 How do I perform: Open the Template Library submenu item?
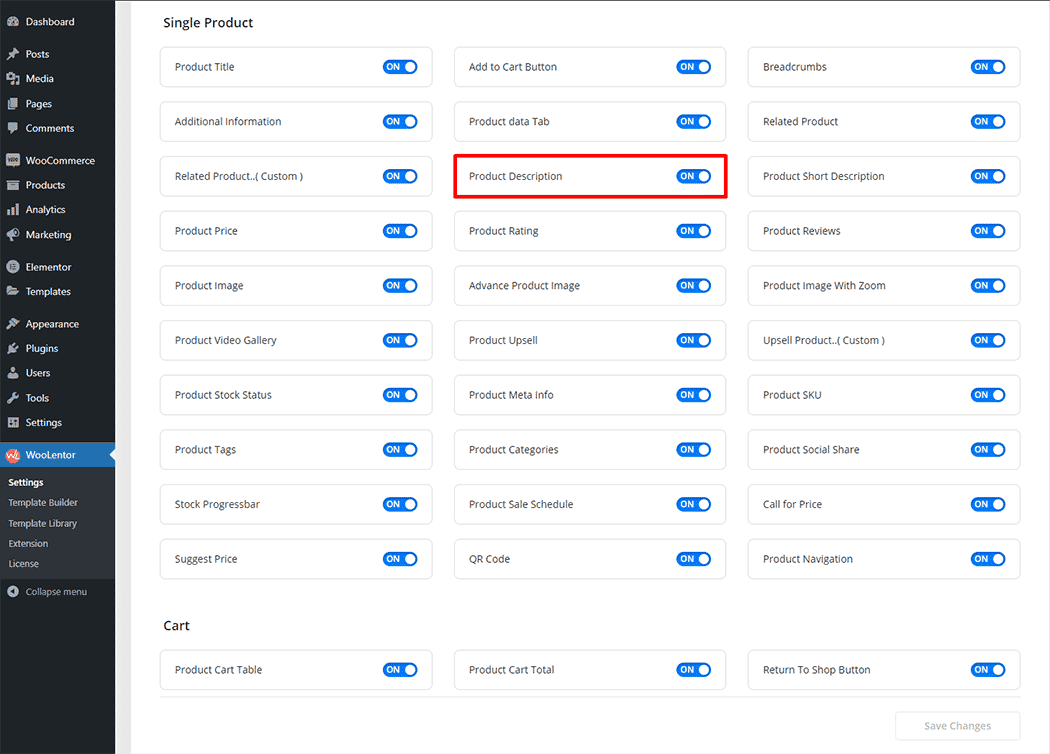(x=42, y=523)
